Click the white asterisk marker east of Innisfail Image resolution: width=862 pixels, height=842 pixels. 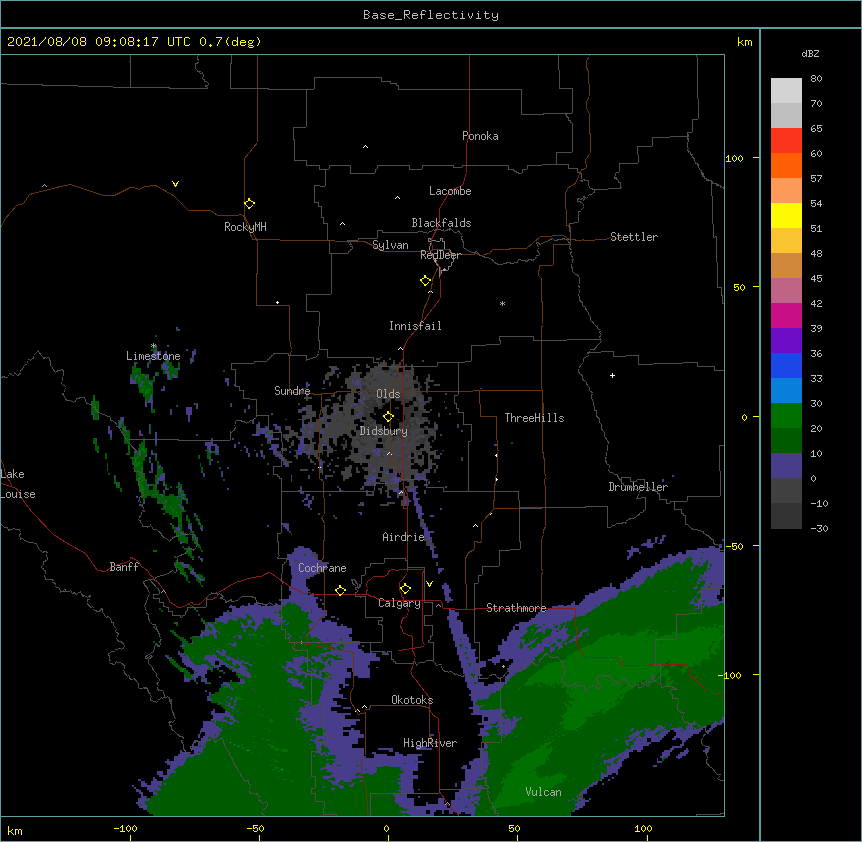(502, 303)
